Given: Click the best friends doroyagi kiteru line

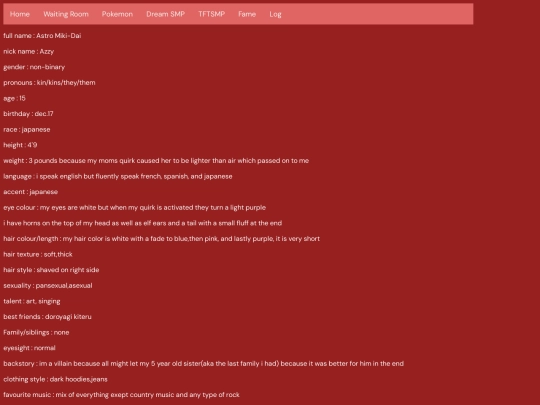Looking at the screenshot, I should [x=48, y=316].
